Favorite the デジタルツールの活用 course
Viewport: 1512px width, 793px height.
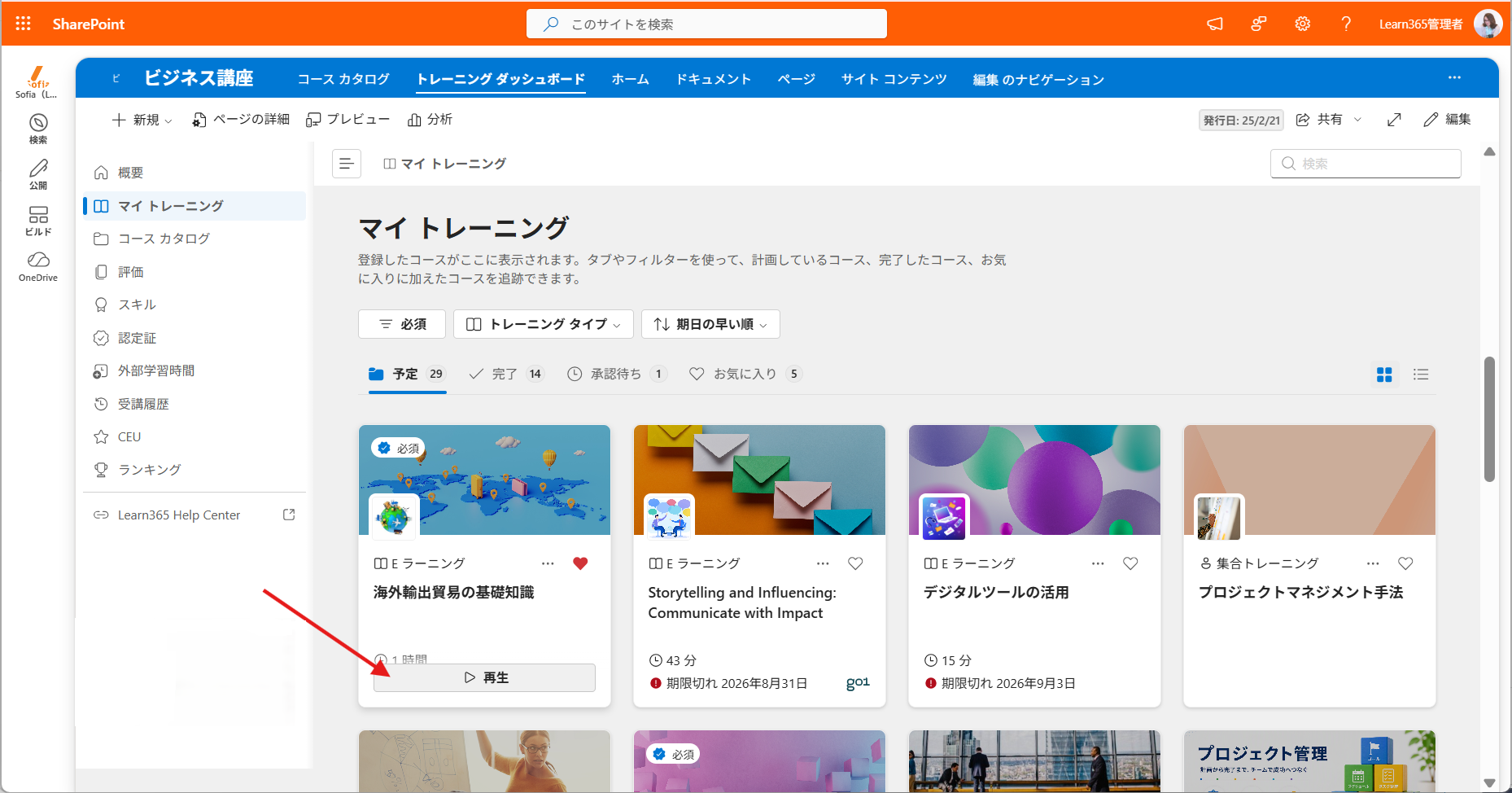click(1130, 563)
